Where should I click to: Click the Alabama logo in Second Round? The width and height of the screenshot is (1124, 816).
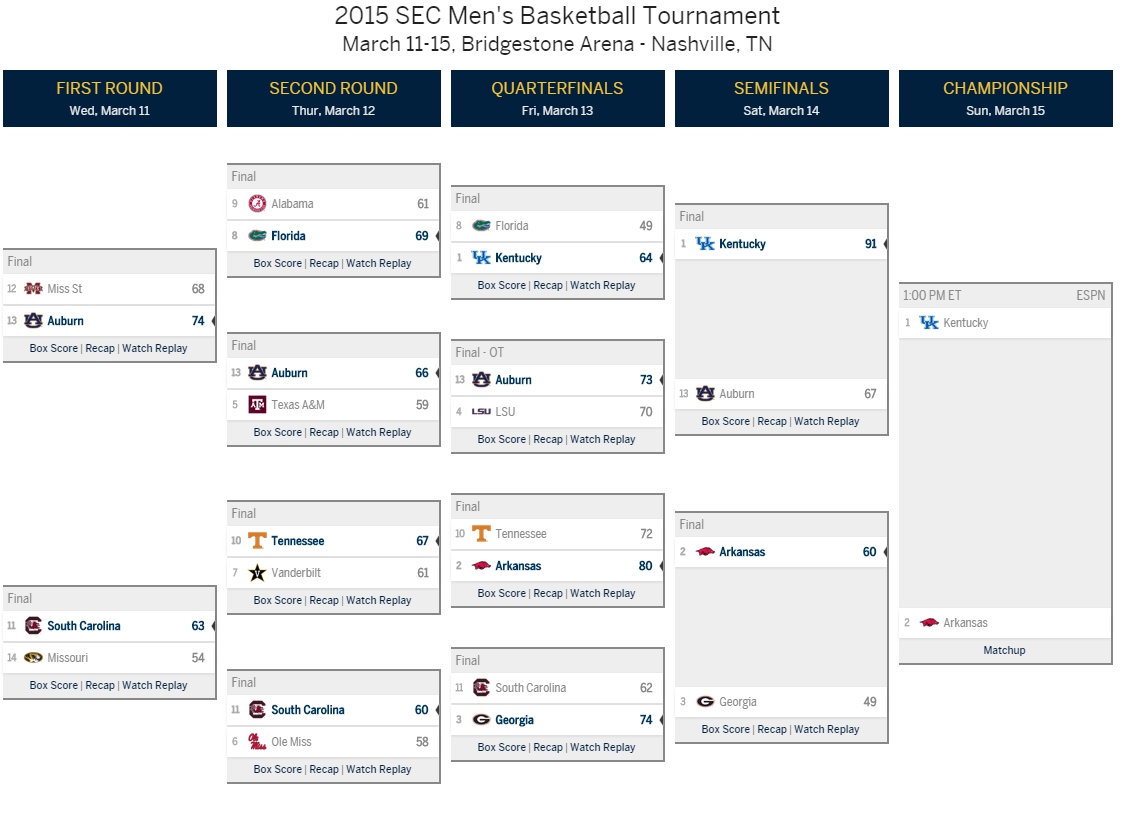point(257,204)
